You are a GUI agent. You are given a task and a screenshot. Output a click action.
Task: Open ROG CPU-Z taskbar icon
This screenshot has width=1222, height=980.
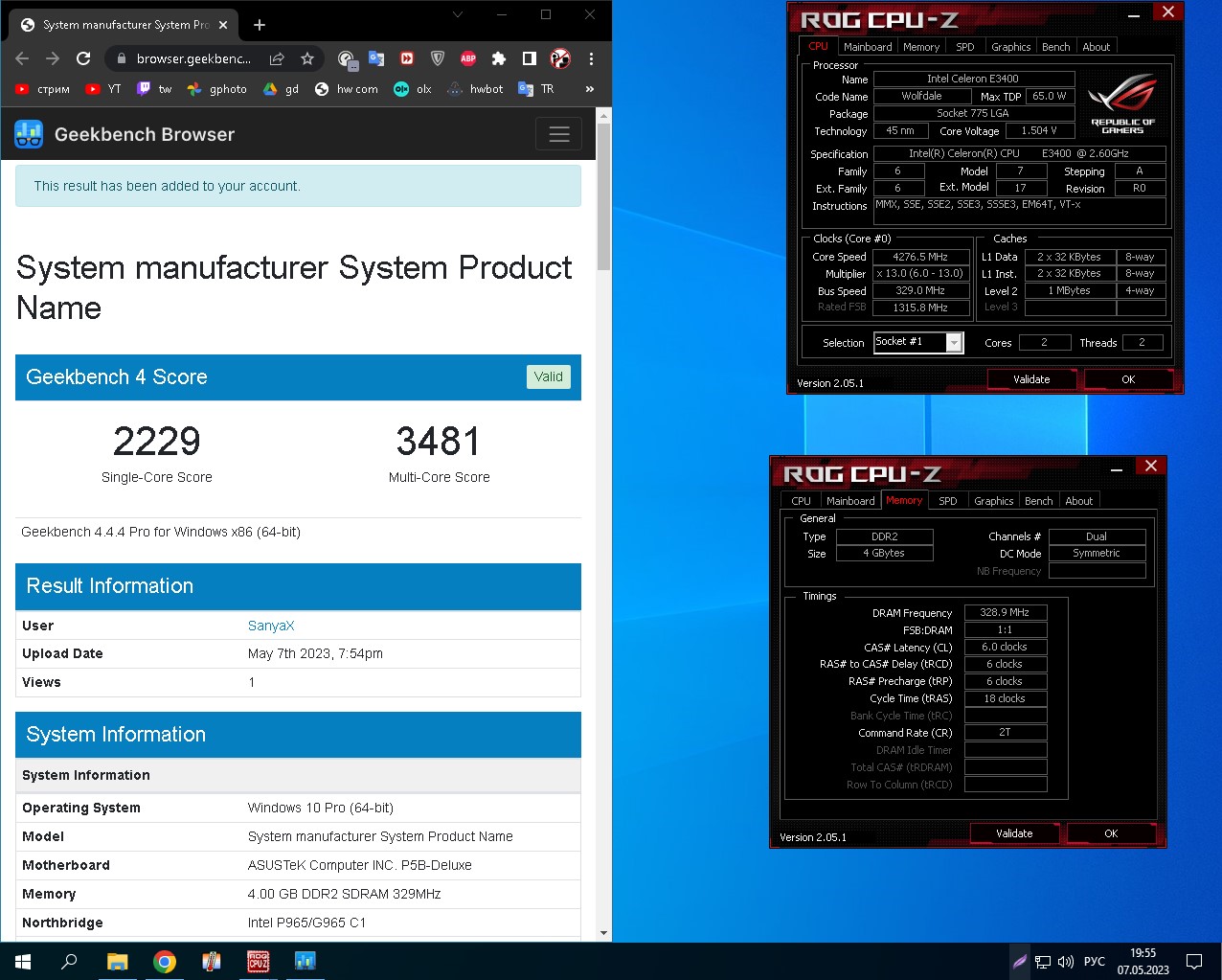coord(259,961)
